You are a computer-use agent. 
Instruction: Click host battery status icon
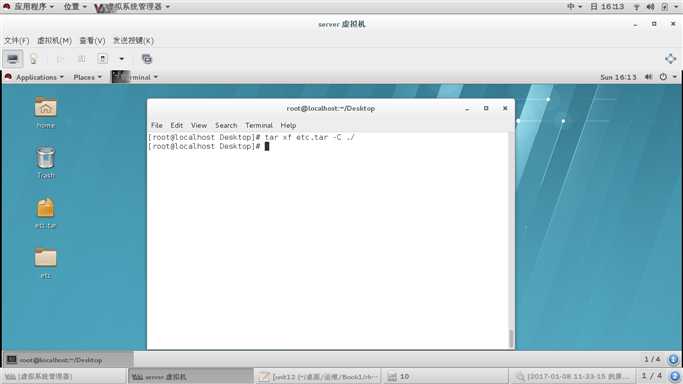click(665, 7)
